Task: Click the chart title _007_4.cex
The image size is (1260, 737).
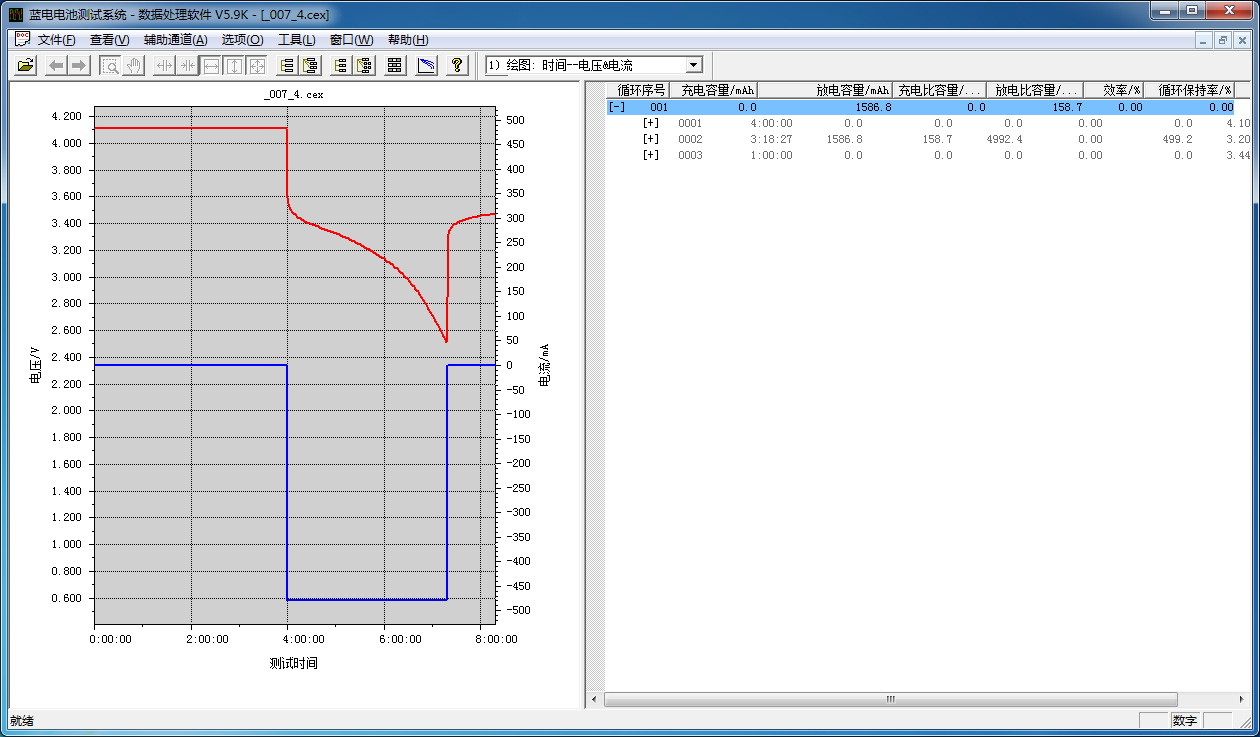Action: coord(293,94)
